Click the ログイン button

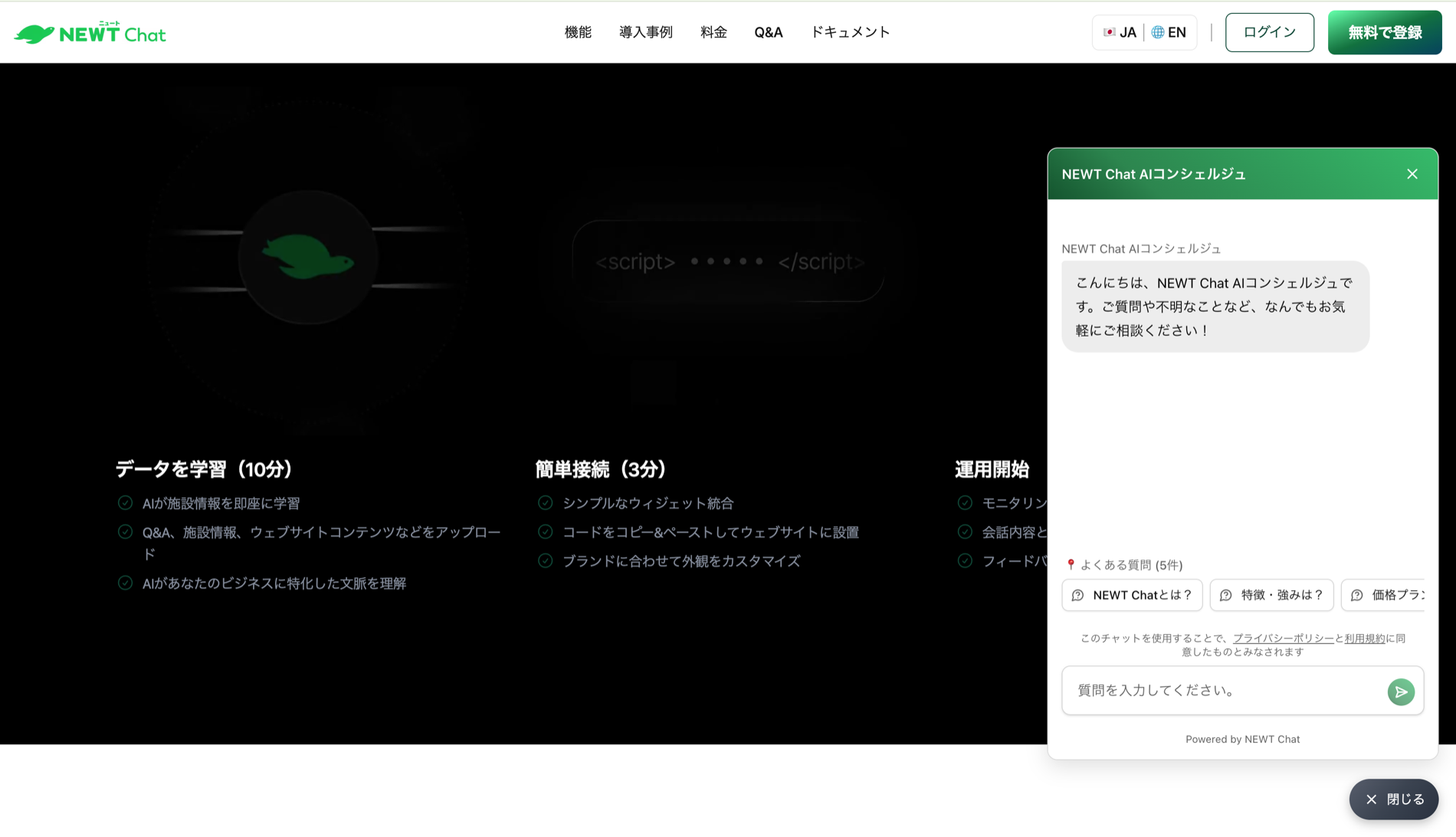coord(1269,32)
